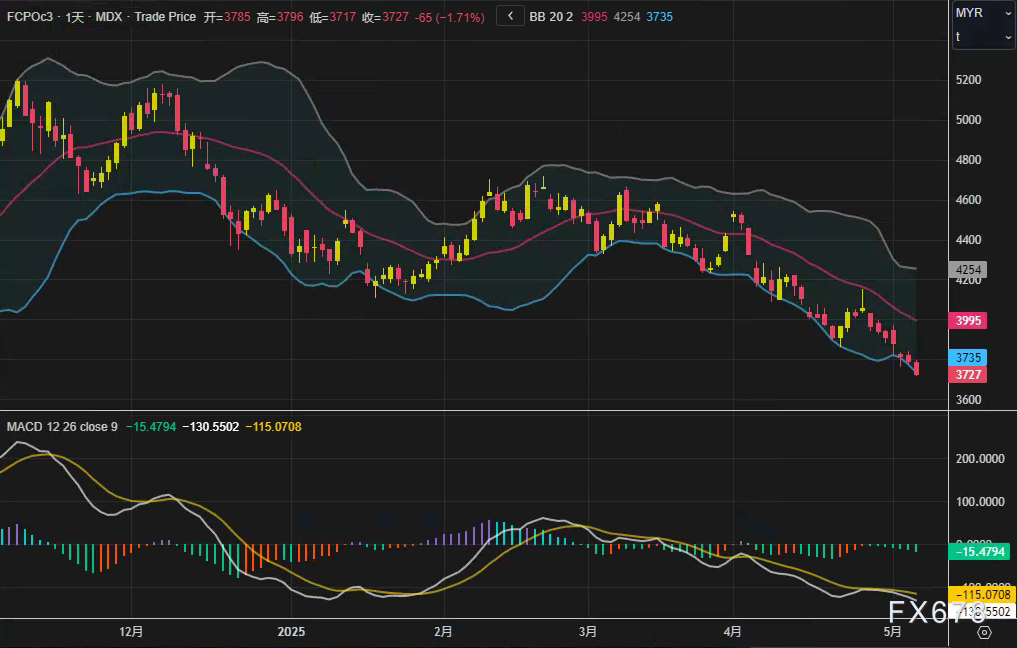The image size is (1017, 648).
Task: Click the 12月 time axis label
Action: (x=131, y=632)
